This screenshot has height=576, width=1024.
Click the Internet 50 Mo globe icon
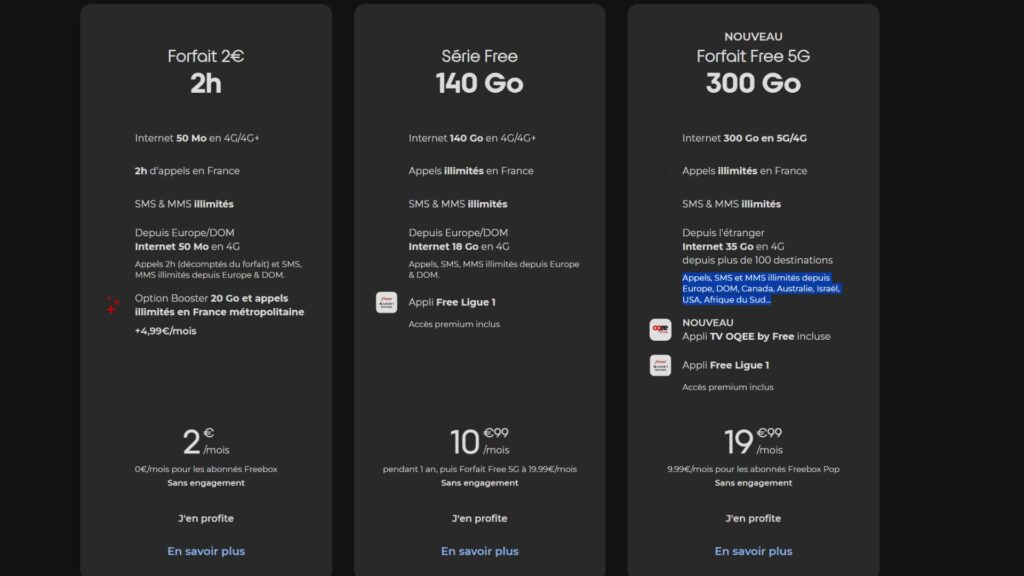coord(114,138)
